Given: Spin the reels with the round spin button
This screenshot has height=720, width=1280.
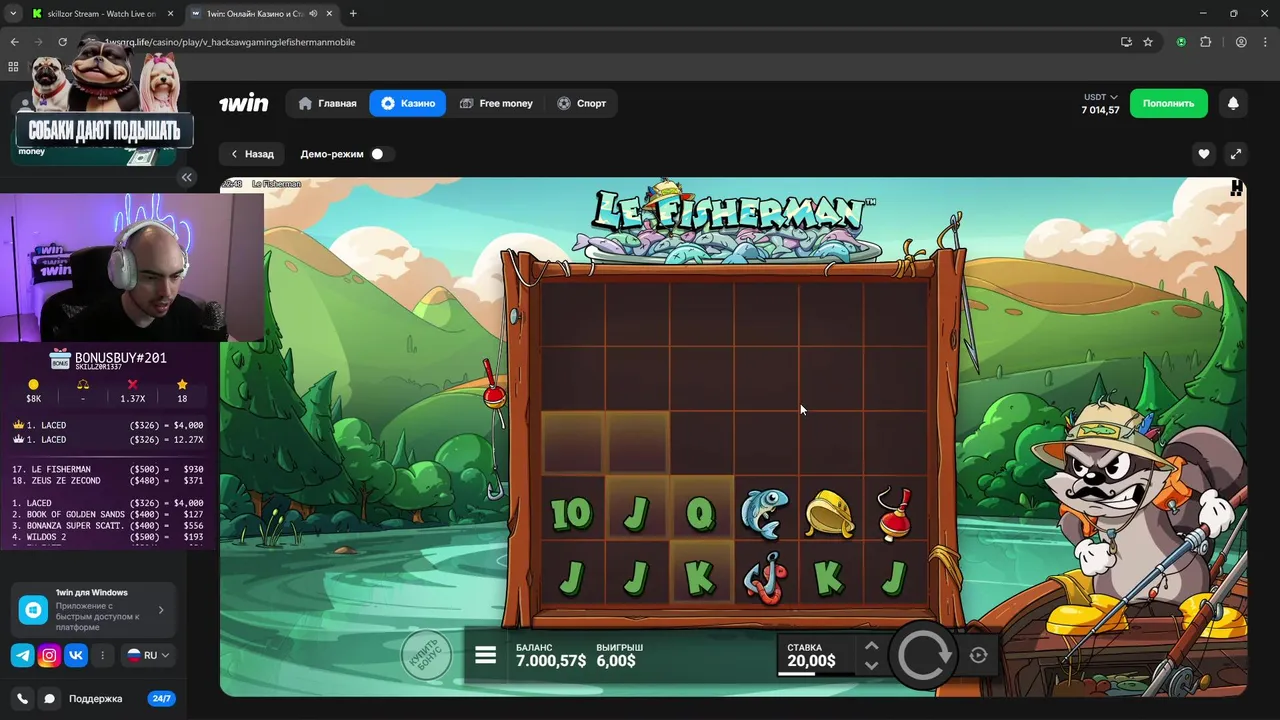Looking at the screenshot, I should pos(922,655).
